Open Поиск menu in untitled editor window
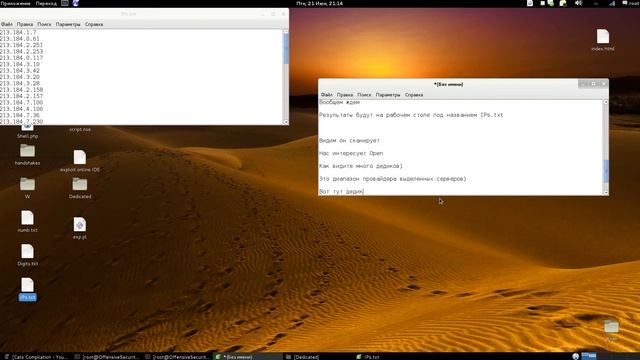The image size is (640, 360). click(364, 95)
